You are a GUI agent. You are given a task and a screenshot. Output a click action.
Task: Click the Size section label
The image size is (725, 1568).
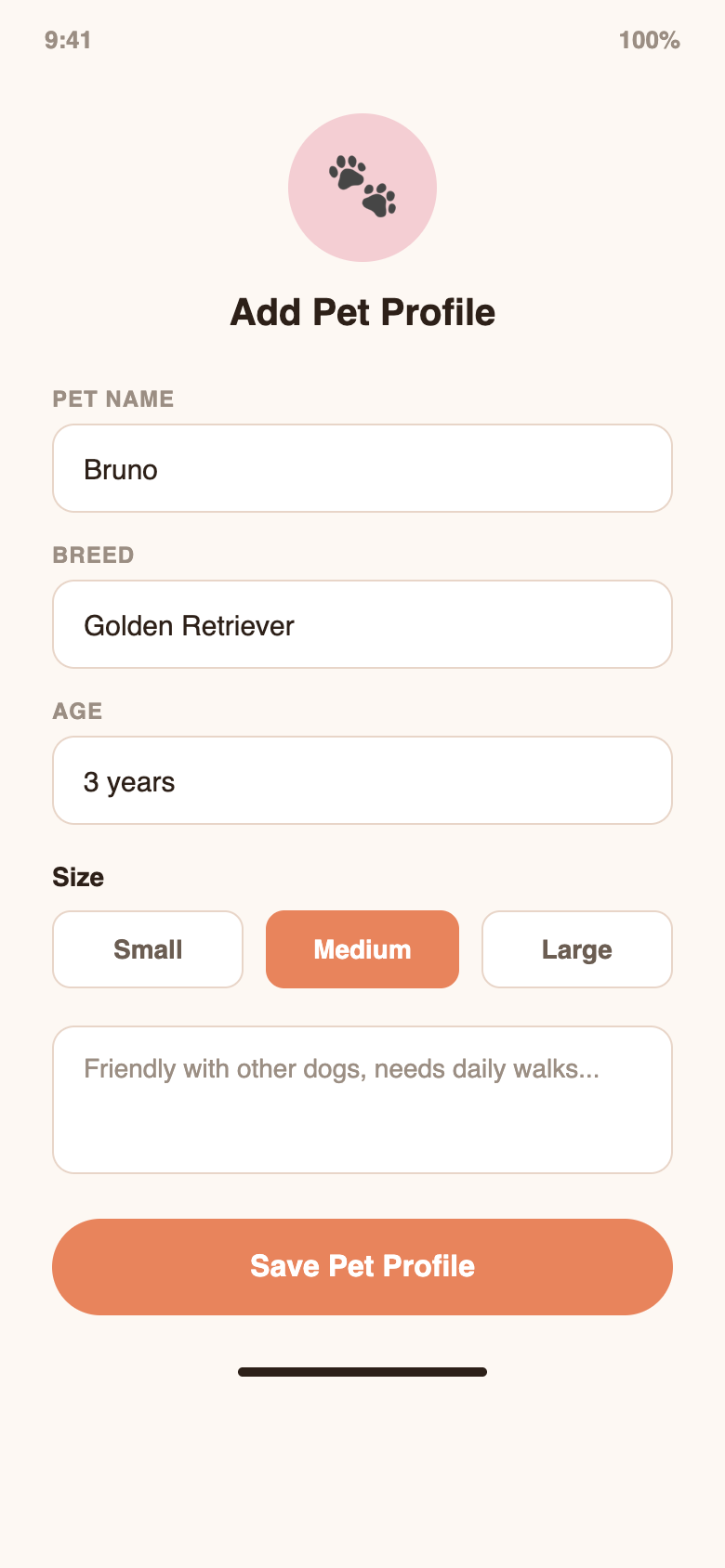(78, 877)
